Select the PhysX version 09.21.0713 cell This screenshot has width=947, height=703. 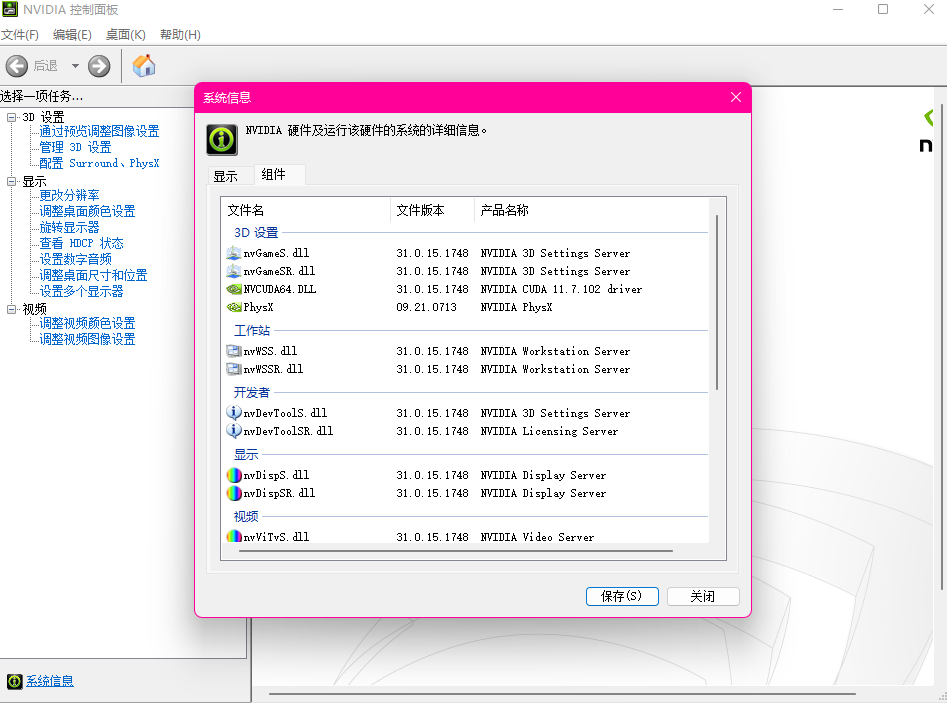(426, 307)
